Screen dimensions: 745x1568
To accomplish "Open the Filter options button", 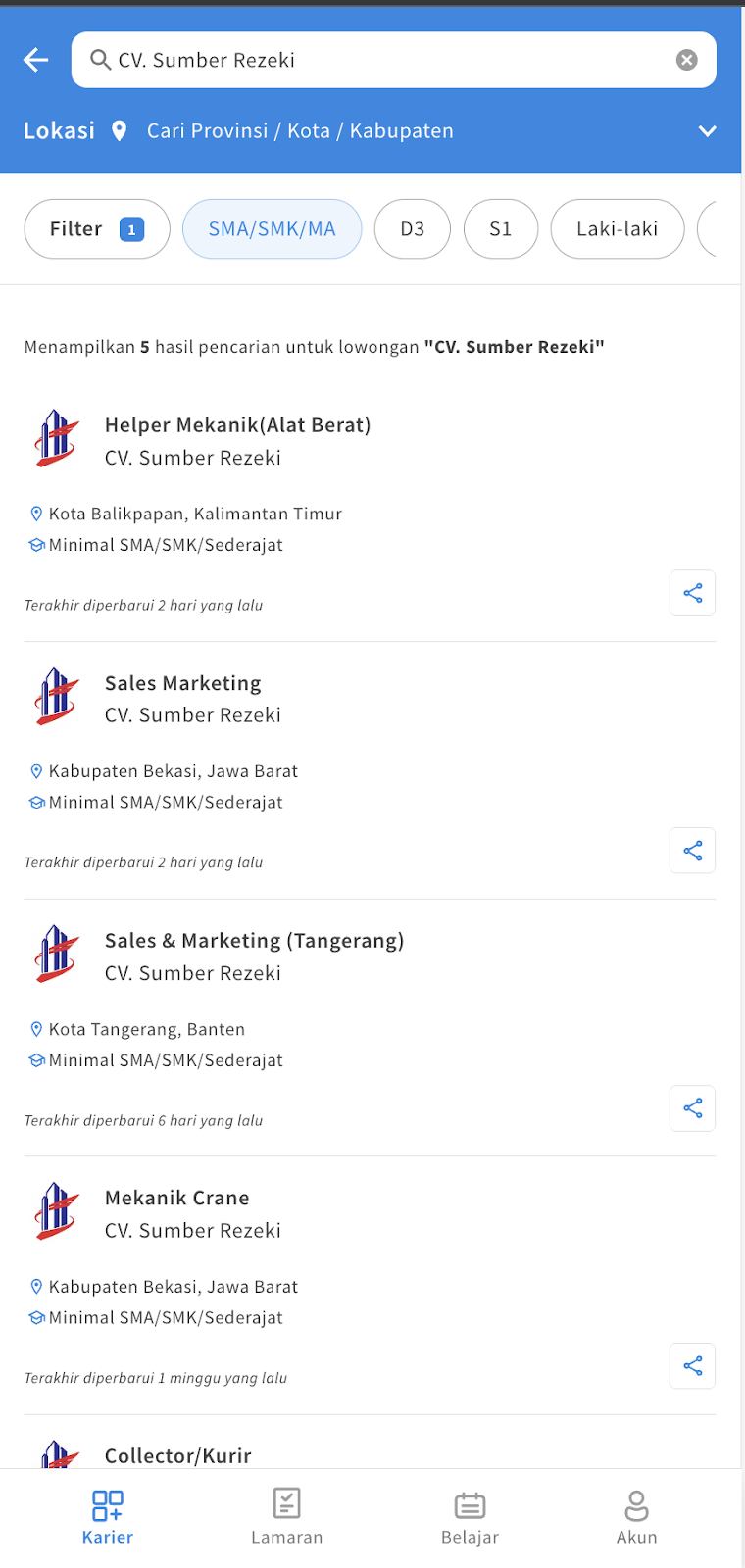I will [x=97, y=228].
